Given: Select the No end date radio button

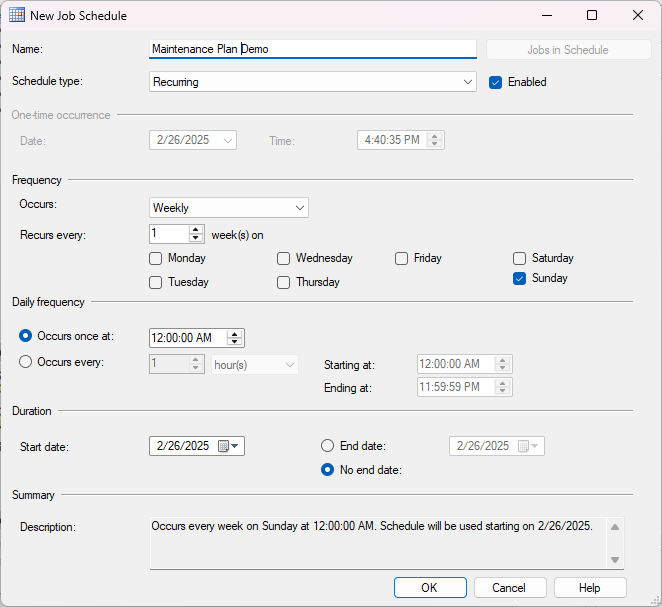Looking at the screenshot, I should click(328, 470).
